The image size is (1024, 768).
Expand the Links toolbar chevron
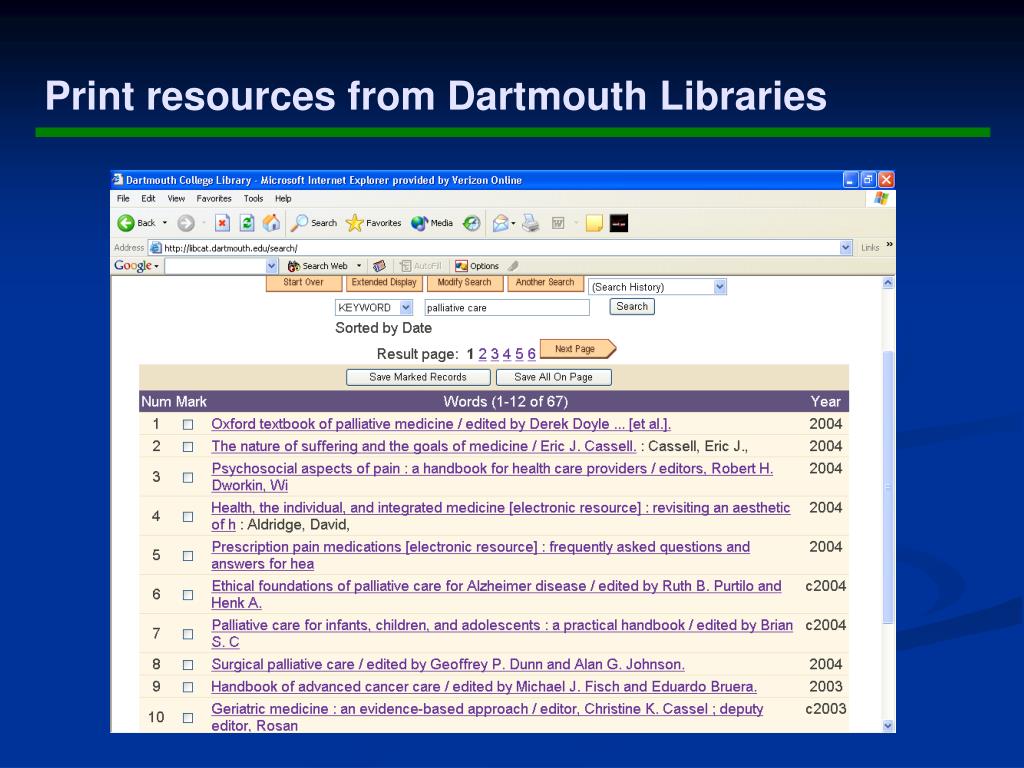click(889, 244)
